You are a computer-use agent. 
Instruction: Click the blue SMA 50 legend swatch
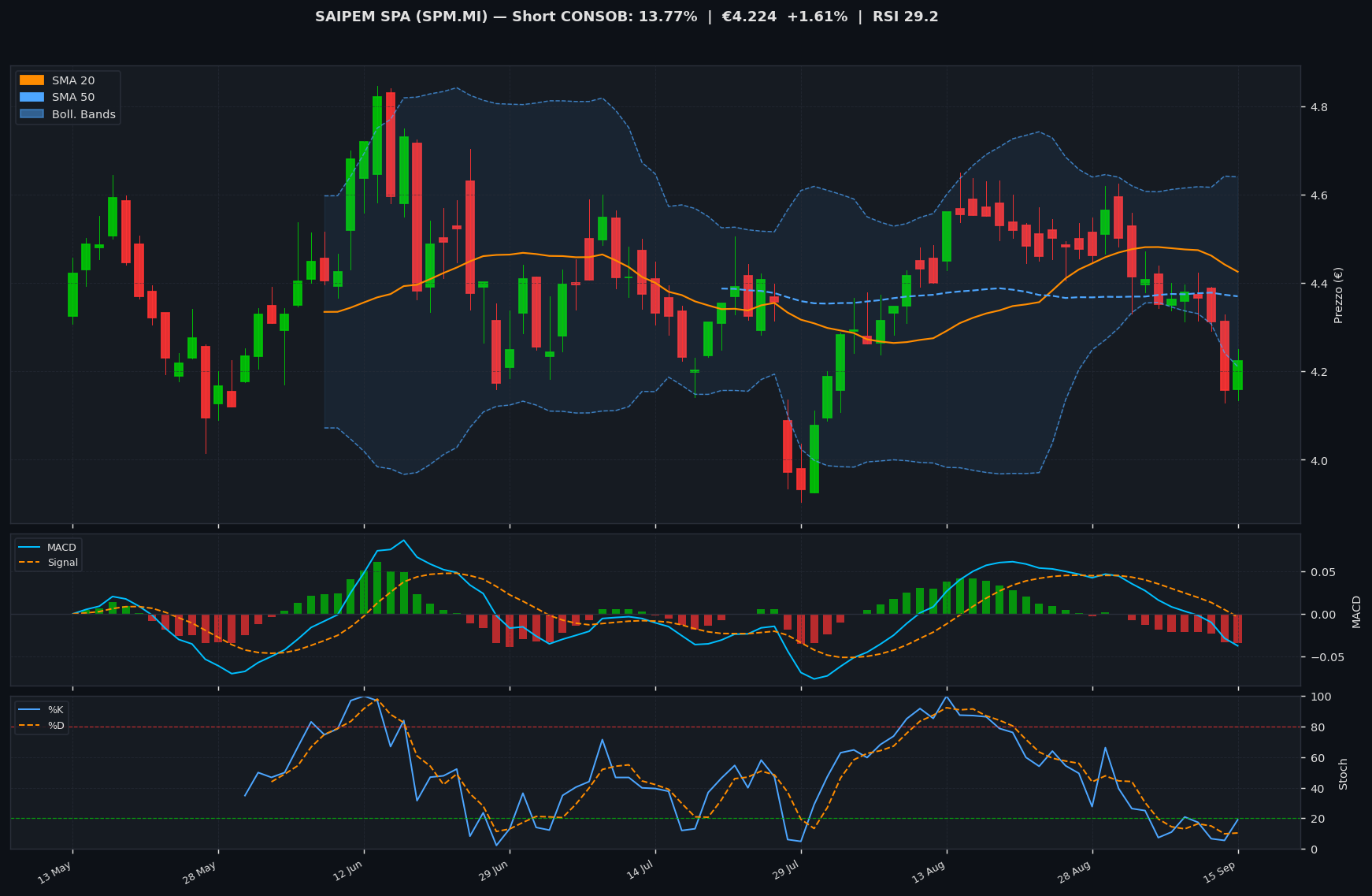(32, 97)
